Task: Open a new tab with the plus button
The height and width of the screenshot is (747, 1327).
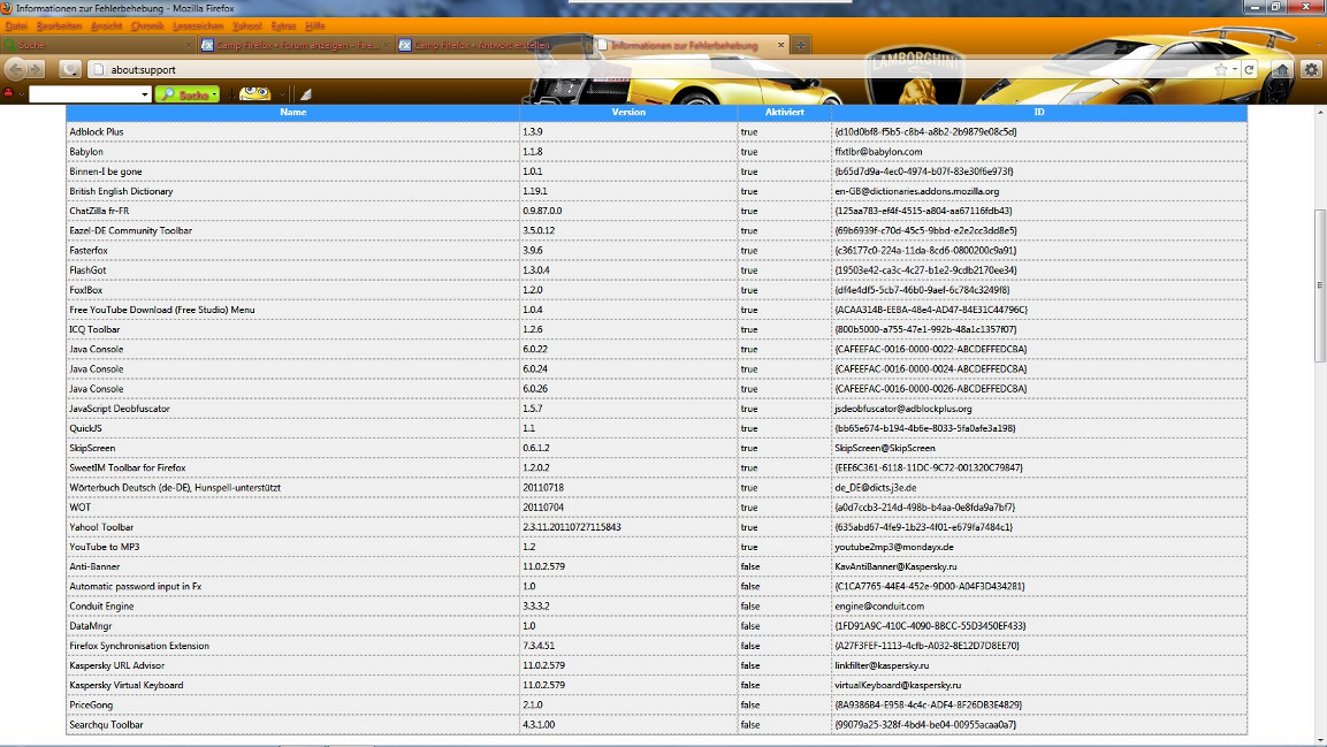Action: [801, 45]
